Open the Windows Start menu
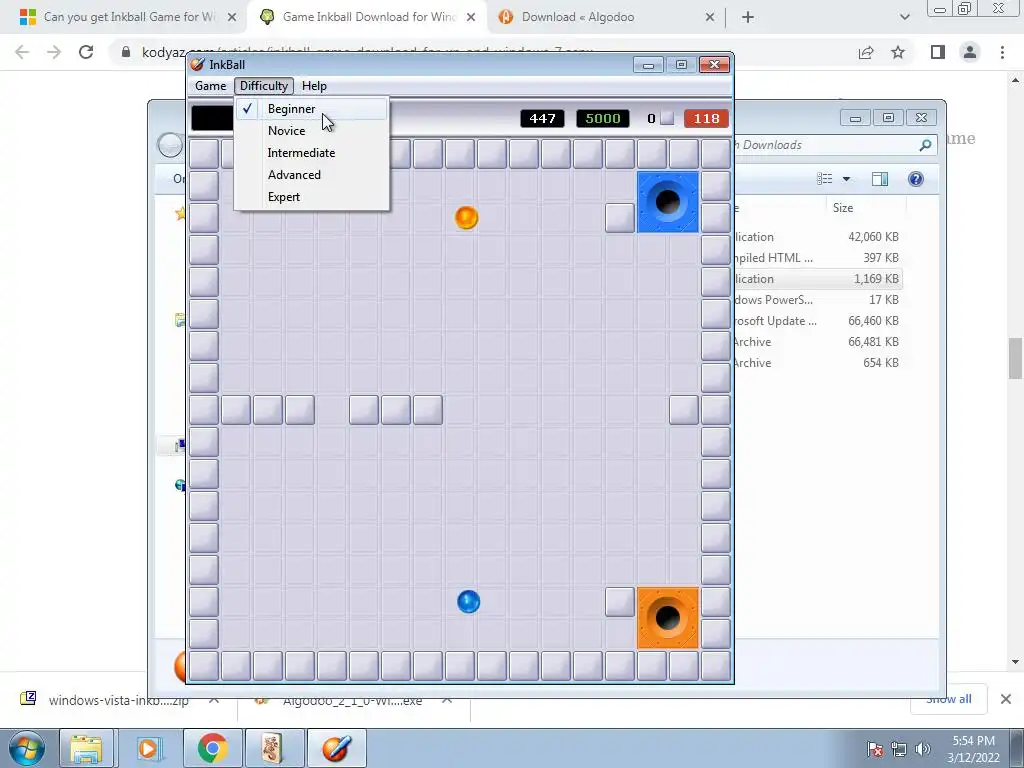Screen dimensions: 1024x768 tap(26, 748)
